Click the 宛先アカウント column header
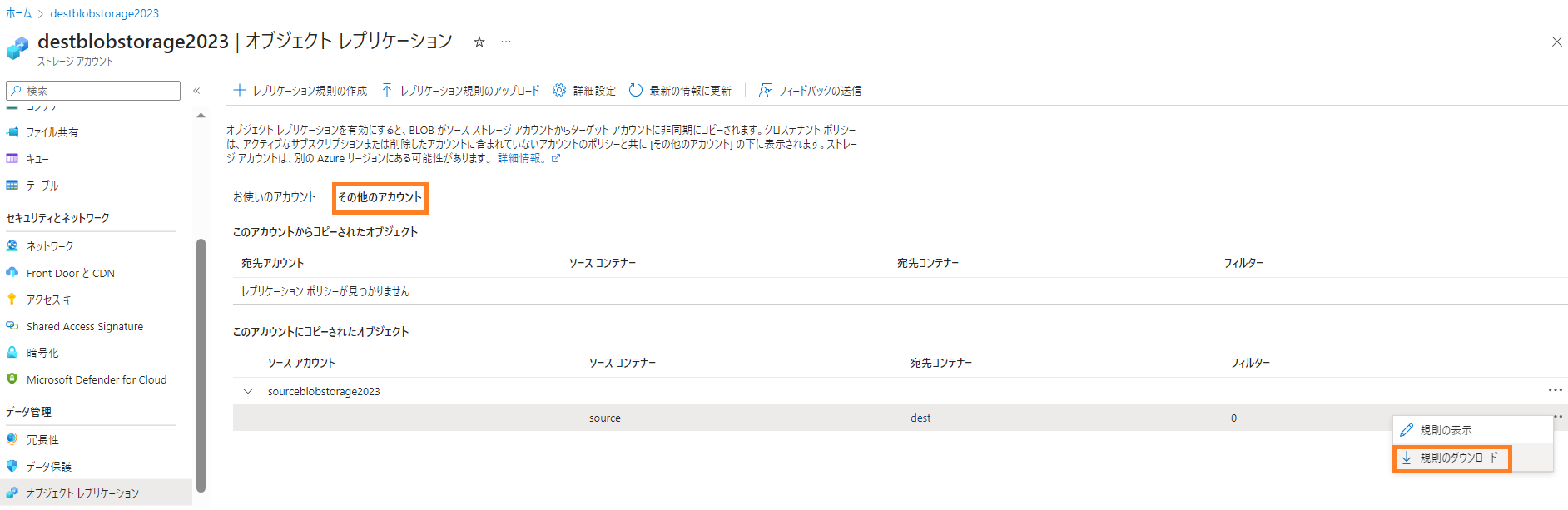The width and height of the screenshot is (1568, 510). [x=272, y=263]
